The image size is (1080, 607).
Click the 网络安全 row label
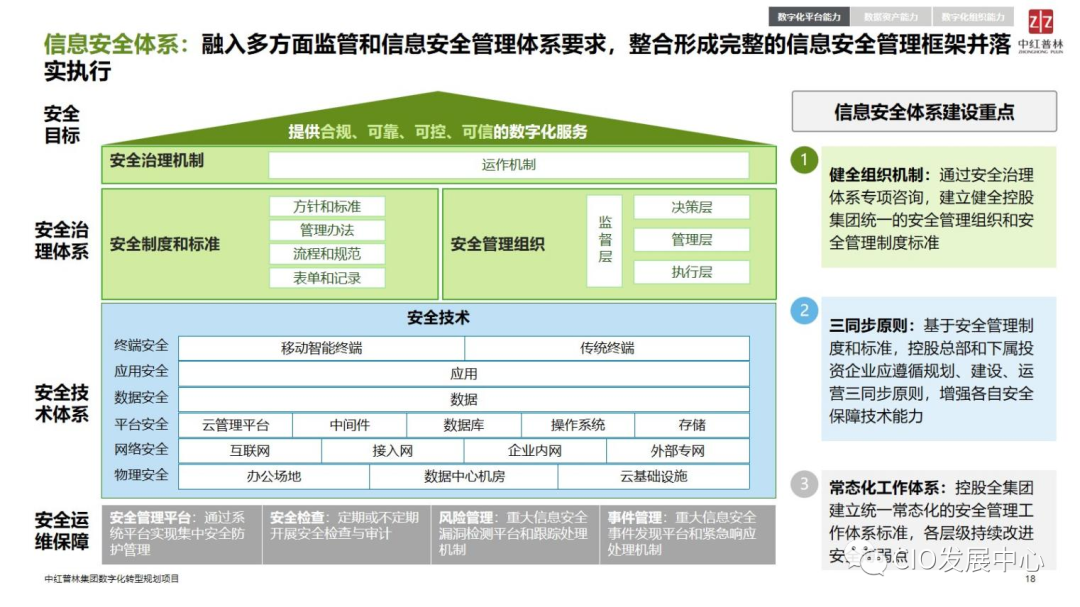[141, 449]
